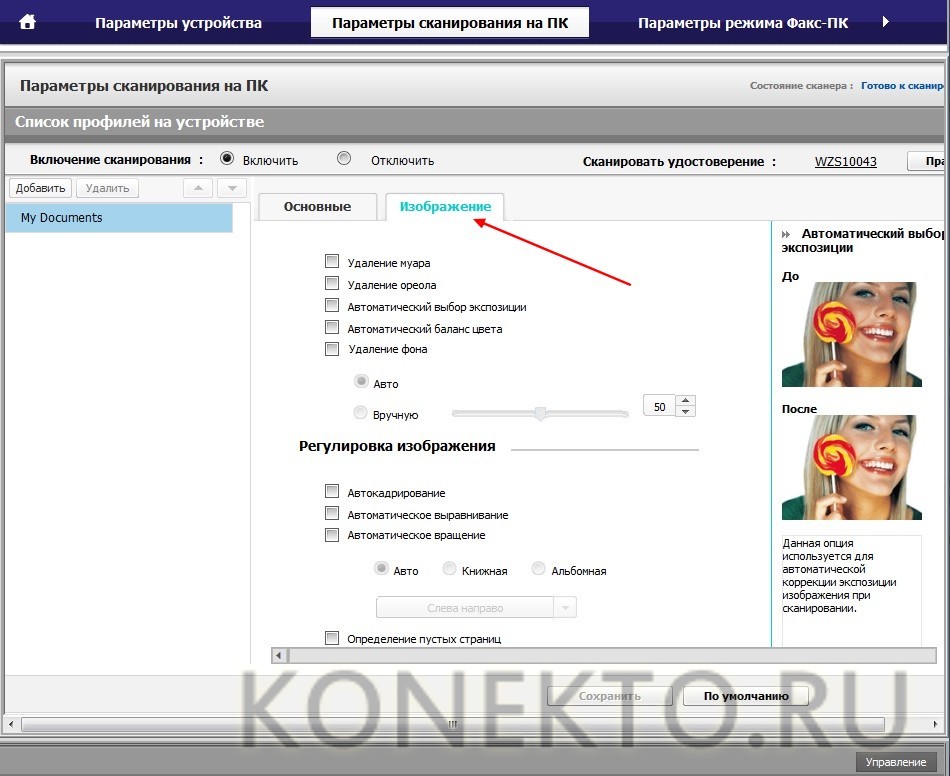Click the Home icon in top bar

coord(28,22)
